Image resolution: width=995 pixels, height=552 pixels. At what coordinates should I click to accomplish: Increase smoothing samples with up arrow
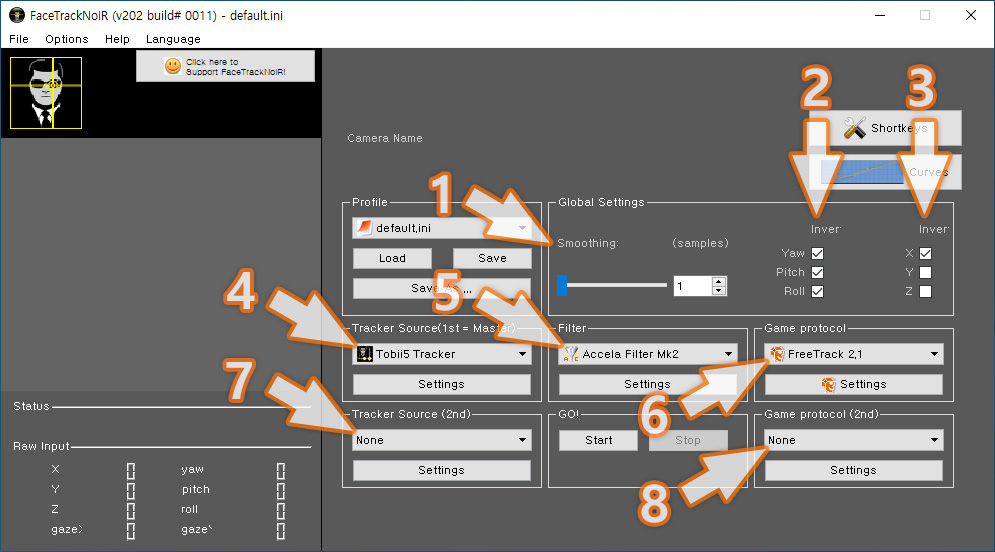tap(718, 282)
